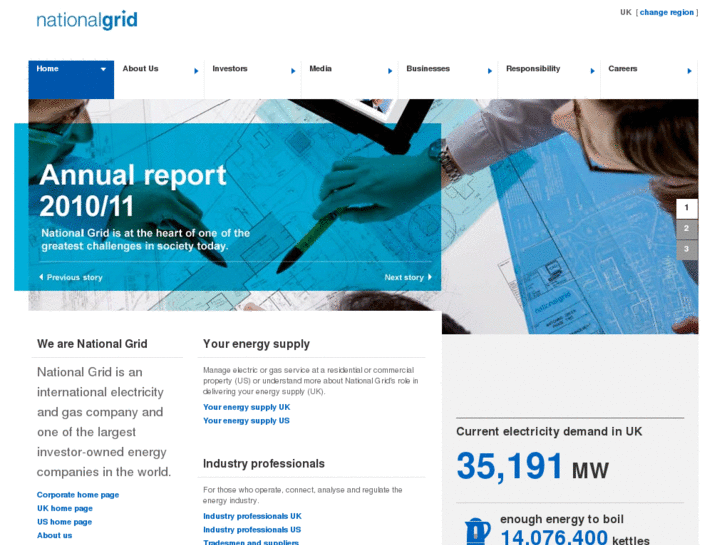Expand the Investors arrow
Image resolution: width=727 pixels, height=545 pixels.
click(293, 71)
